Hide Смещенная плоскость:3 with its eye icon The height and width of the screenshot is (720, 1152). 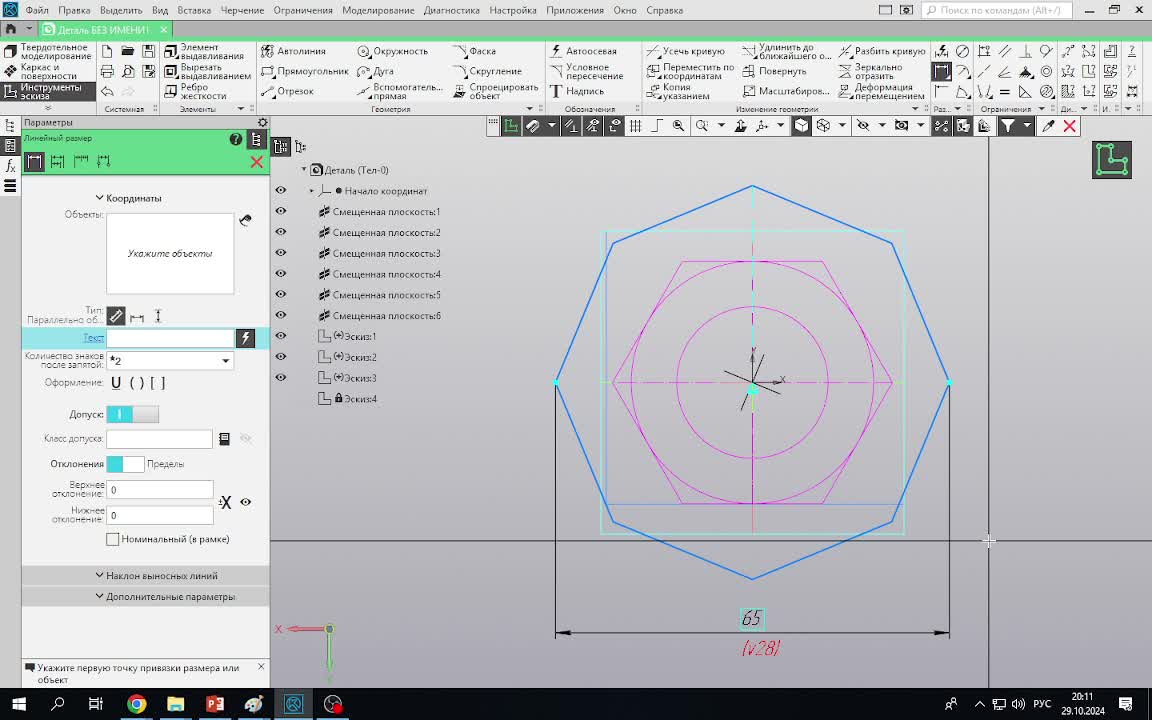281,253
